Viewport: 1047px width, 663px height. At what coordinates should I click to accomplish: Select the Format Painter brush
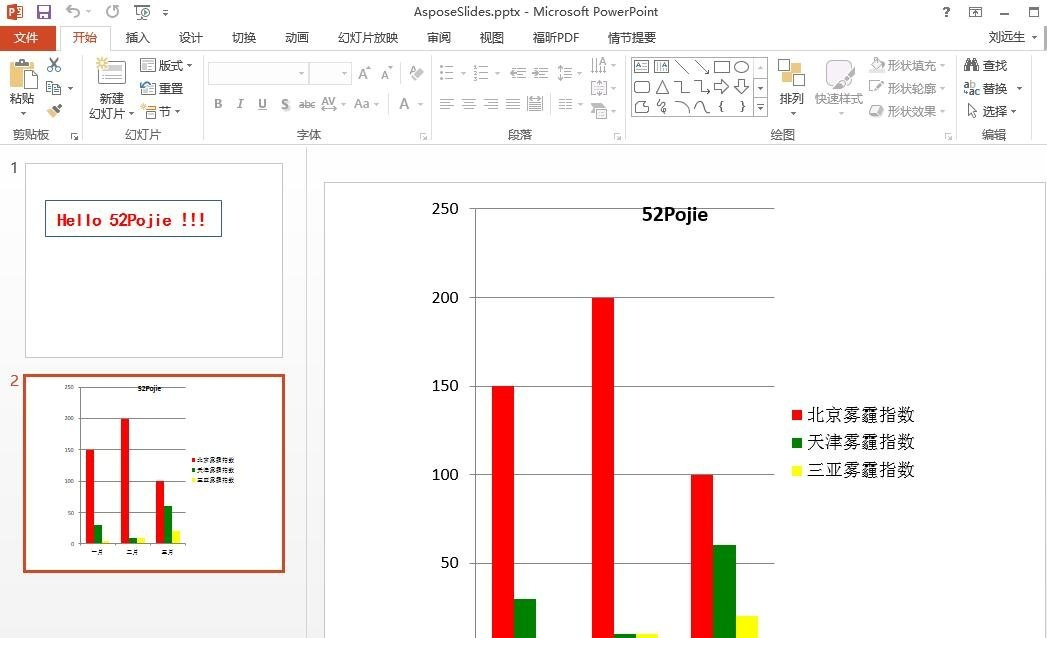point(54,109)
